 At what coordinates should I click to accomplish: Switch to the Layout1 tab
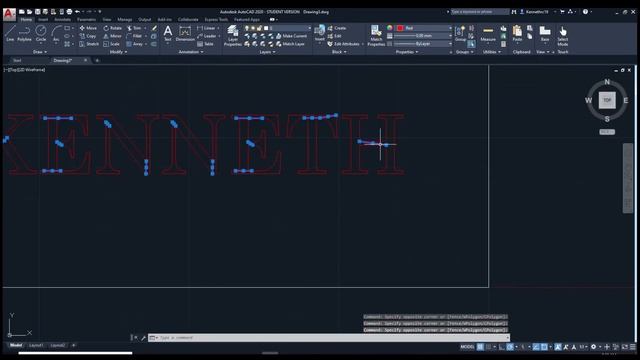[36, 345]
